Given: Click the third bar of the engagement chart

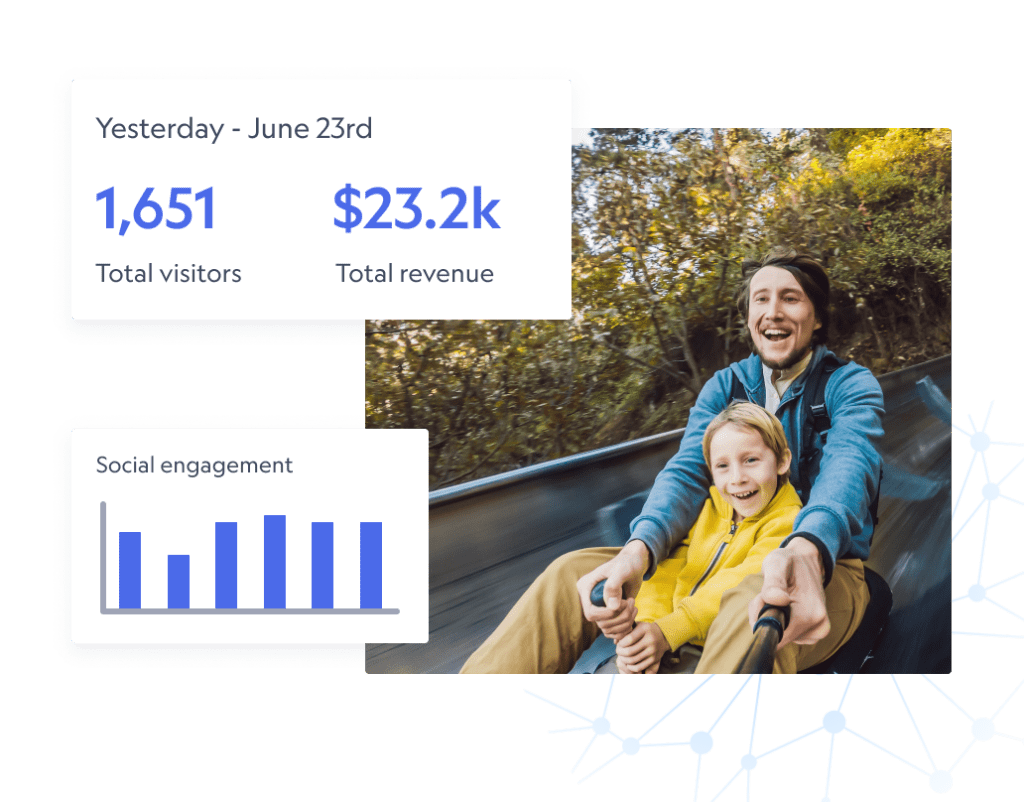Looking at the screenshot, I should [226, 565].
